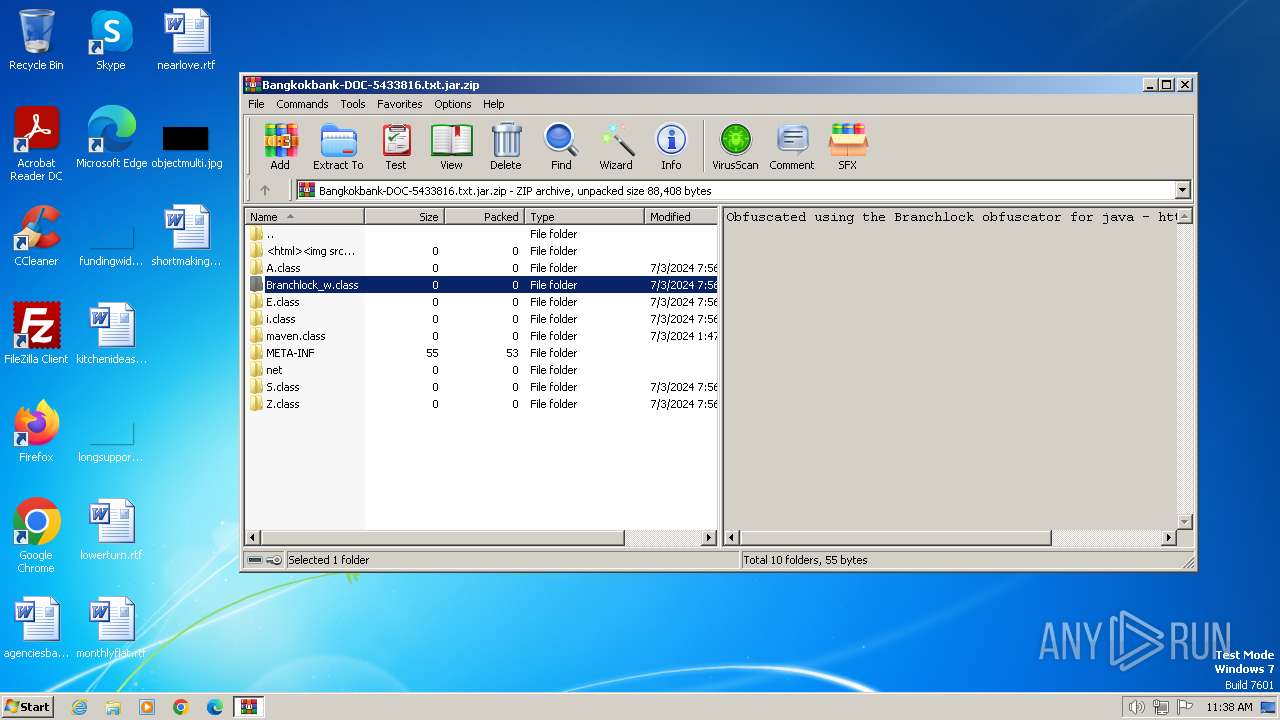Select the Google Chrome desktop shortcut
Screen dimensions: 1280x720
tap(36, 536)
